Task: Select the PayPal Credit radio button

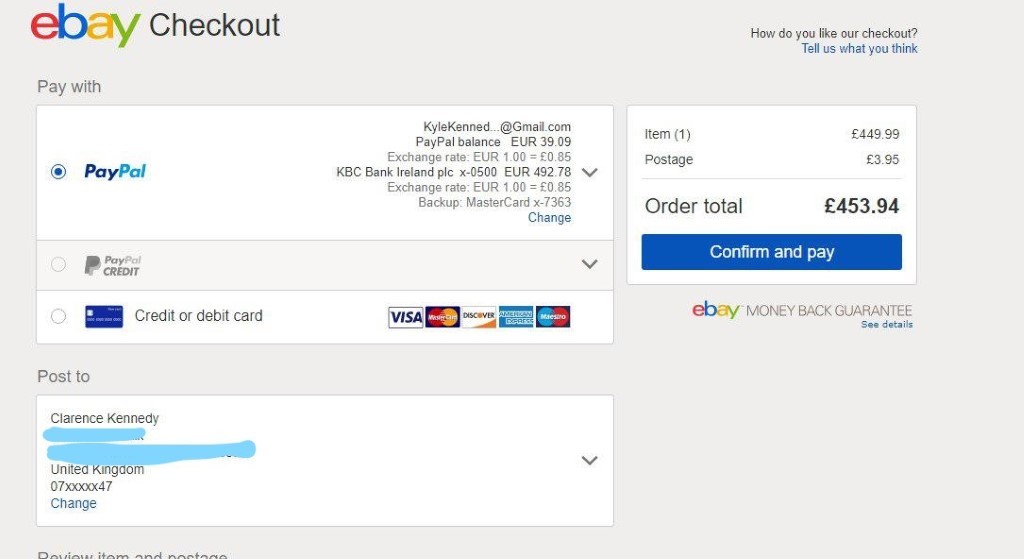Action: click(59, 265)
